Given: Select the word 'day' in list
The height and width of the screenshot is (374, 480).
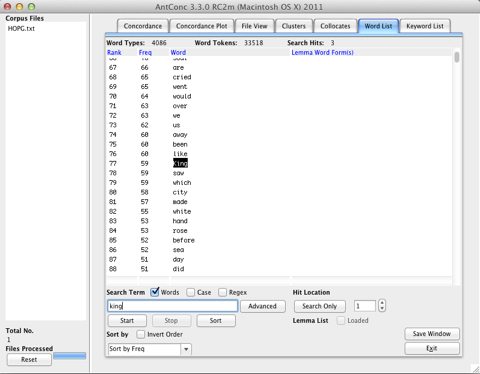Looking at the screenshot, I should point(178,259).
